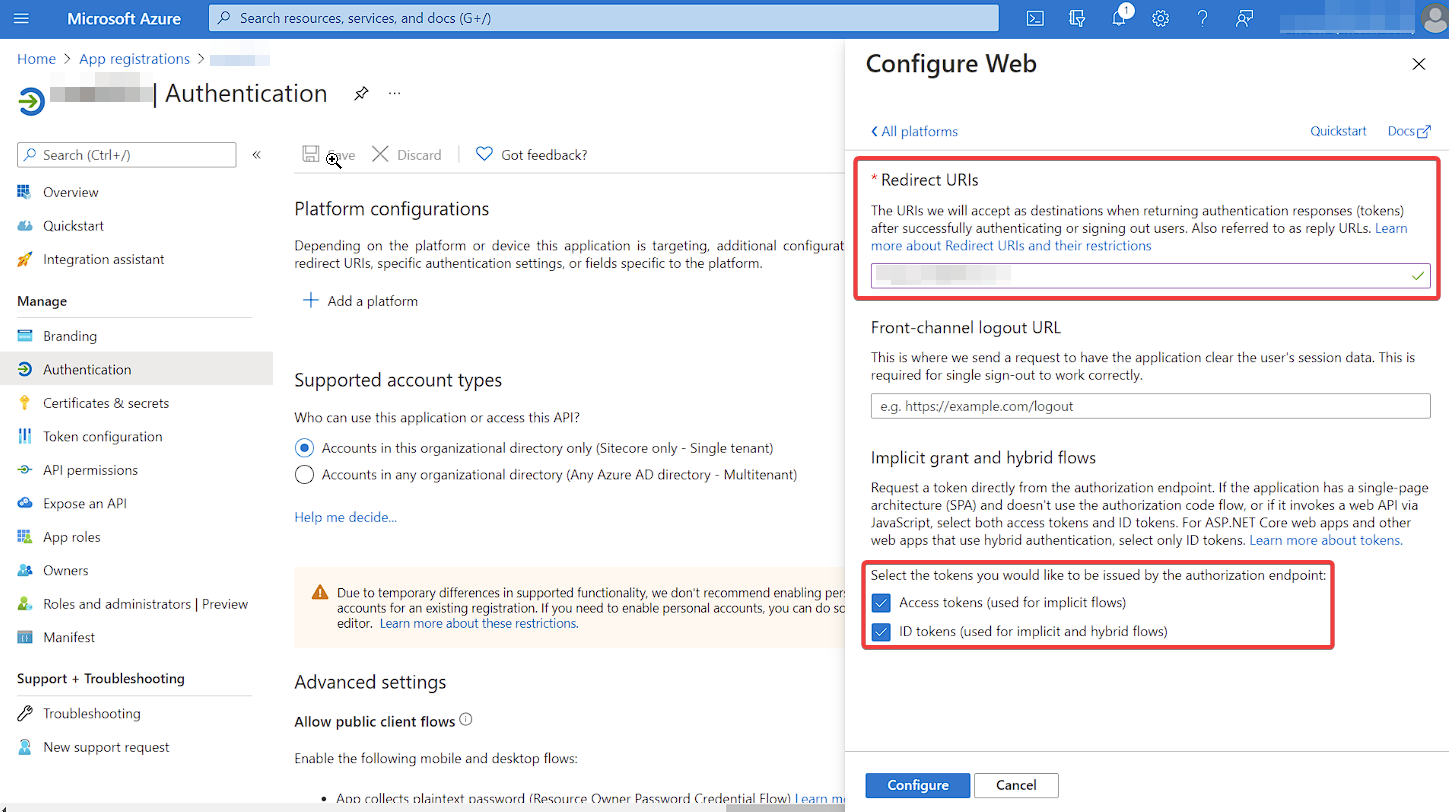Click the Expose an API cloud icon
The image size is (1449, 812).
(25, 503)
